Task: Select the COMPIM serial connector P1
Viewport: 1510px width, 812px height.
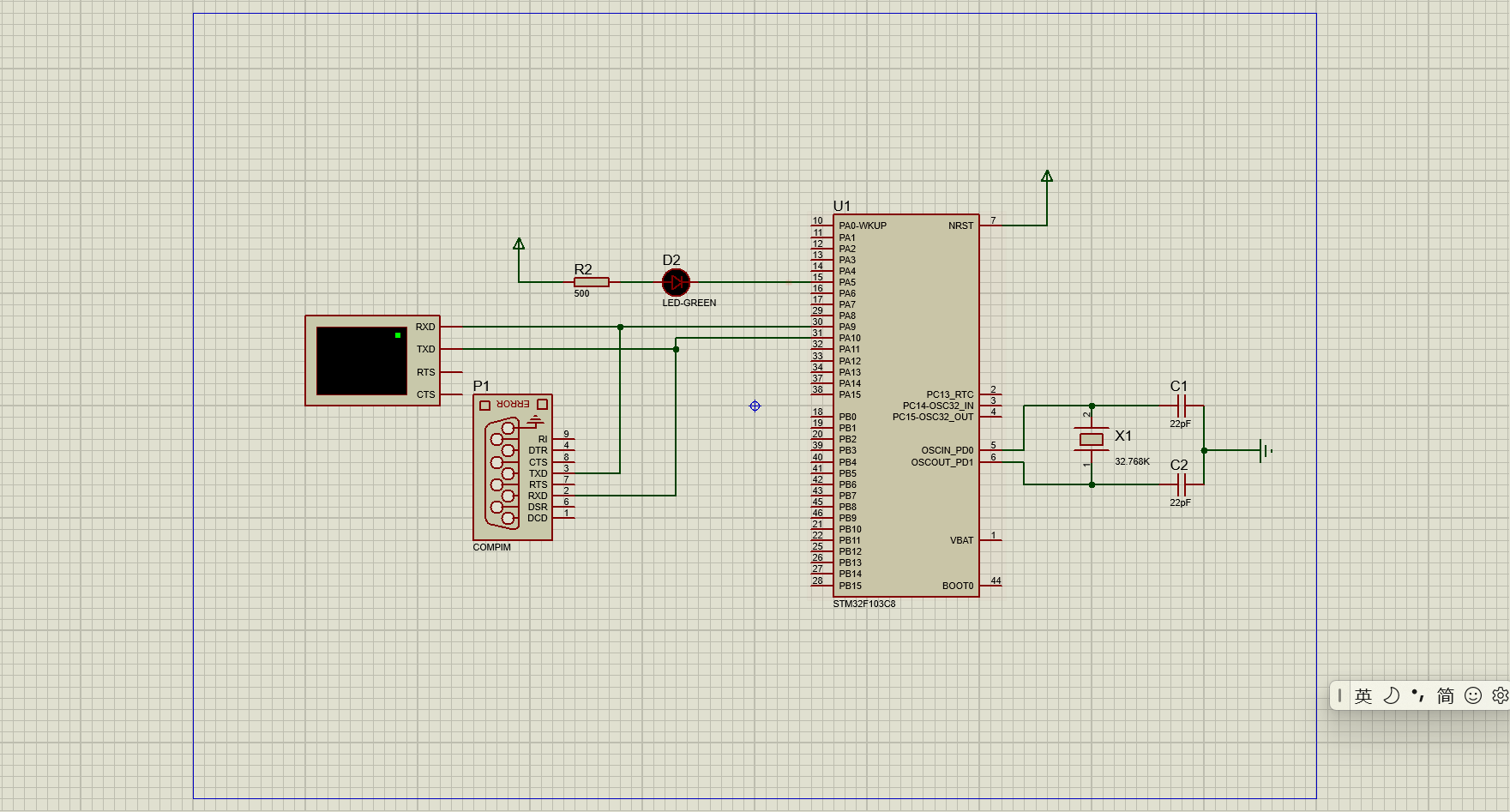Action: 513,467
